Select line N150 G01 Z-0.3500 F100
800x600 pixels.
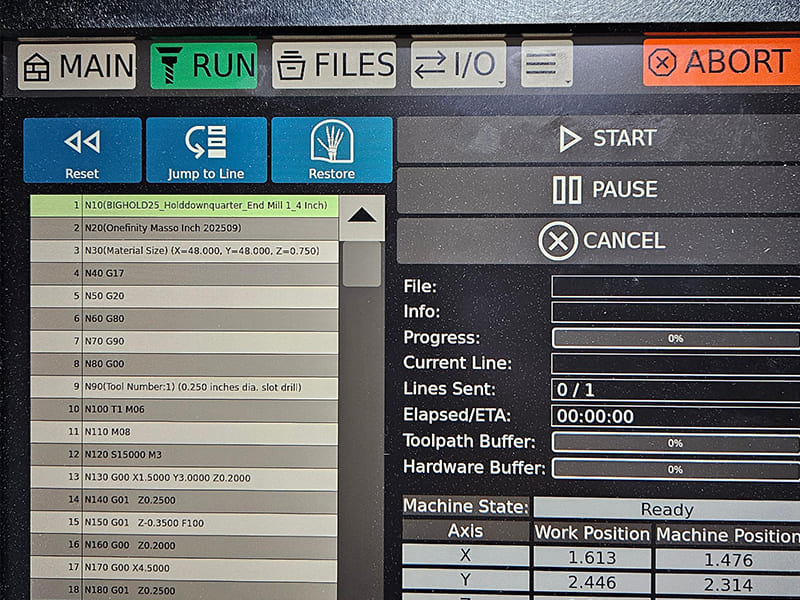tap(184, 523)
